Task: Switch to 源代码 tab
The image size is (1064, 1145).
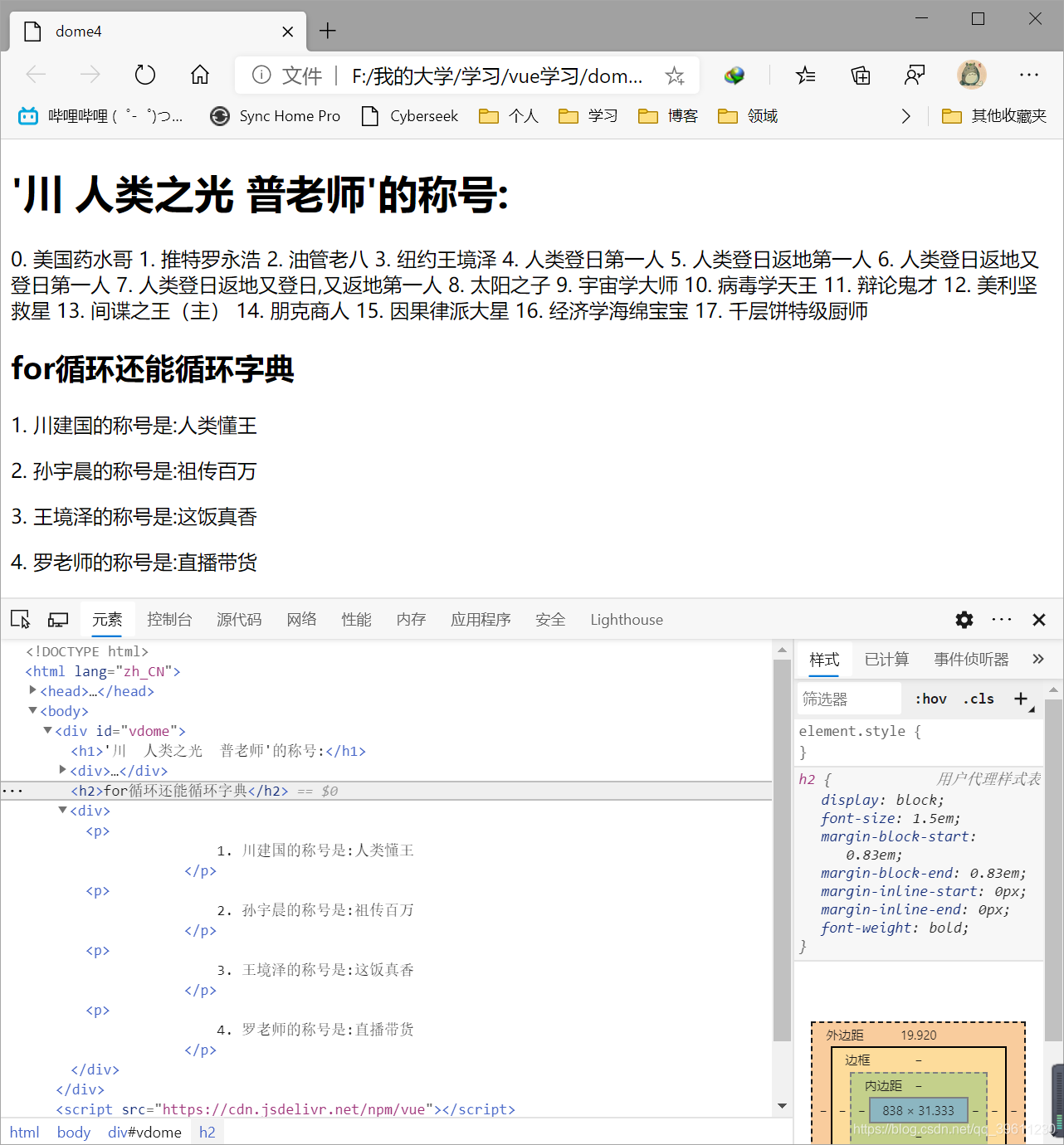Action: point(239,619)
